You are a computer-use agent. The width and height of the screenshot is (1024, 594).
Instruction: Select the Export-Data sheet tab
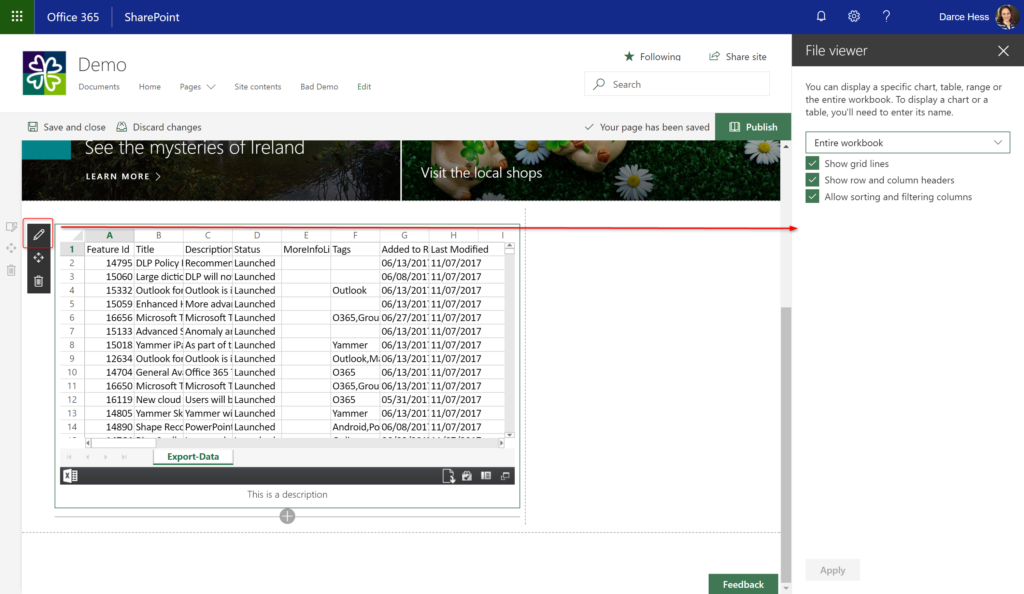click(193, 457)
